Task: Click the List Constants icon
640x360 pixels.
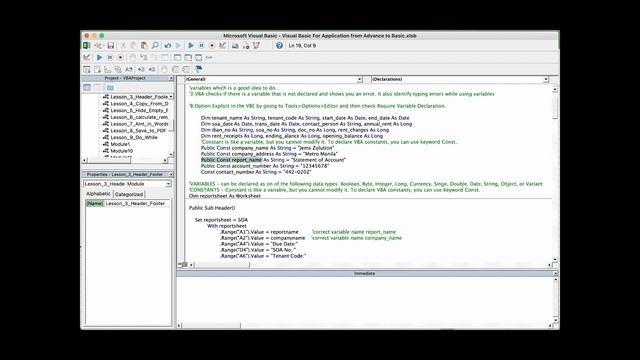Action: tap(97, 69)
